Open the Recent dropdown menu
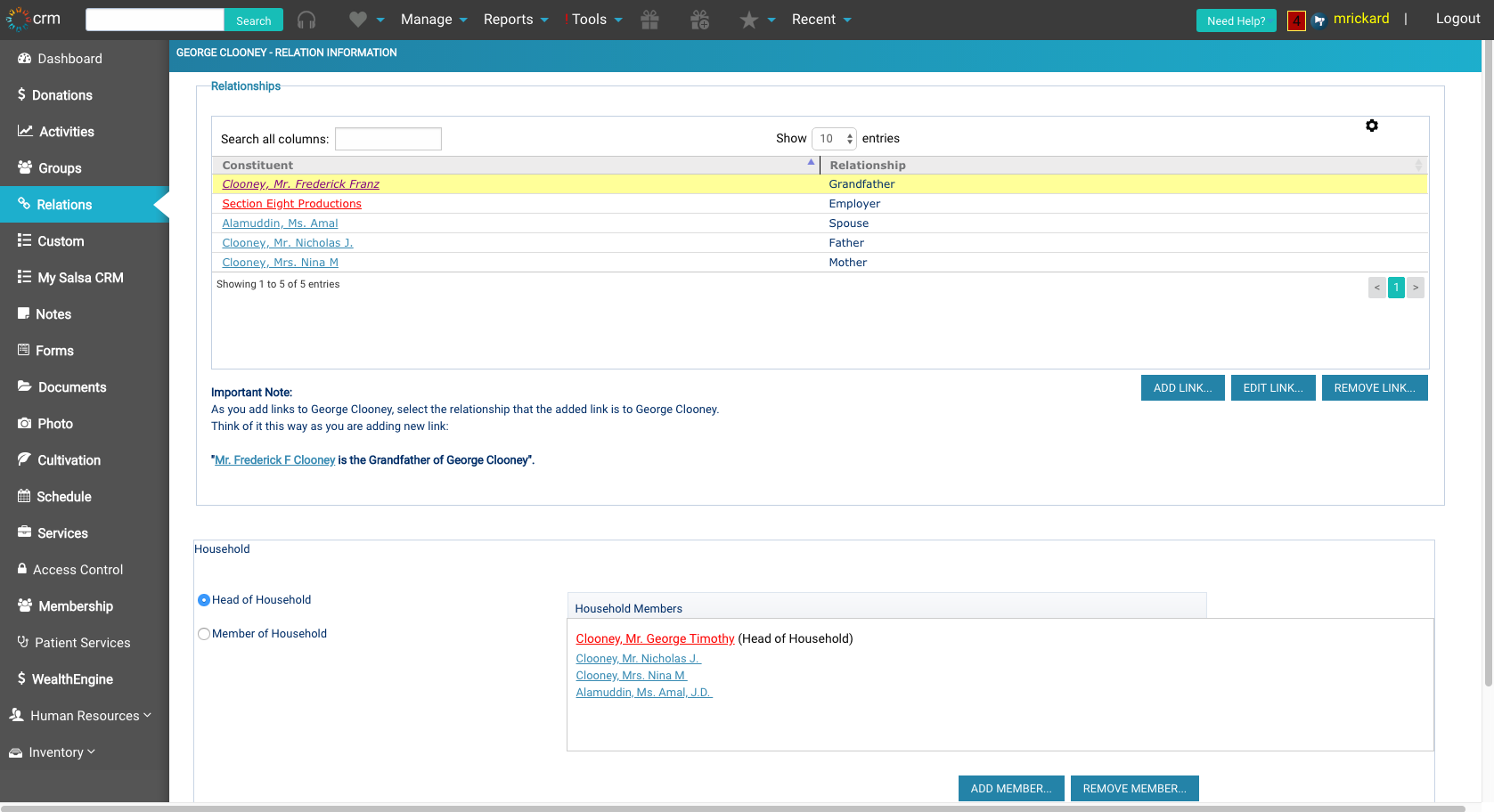 (821, 20)
